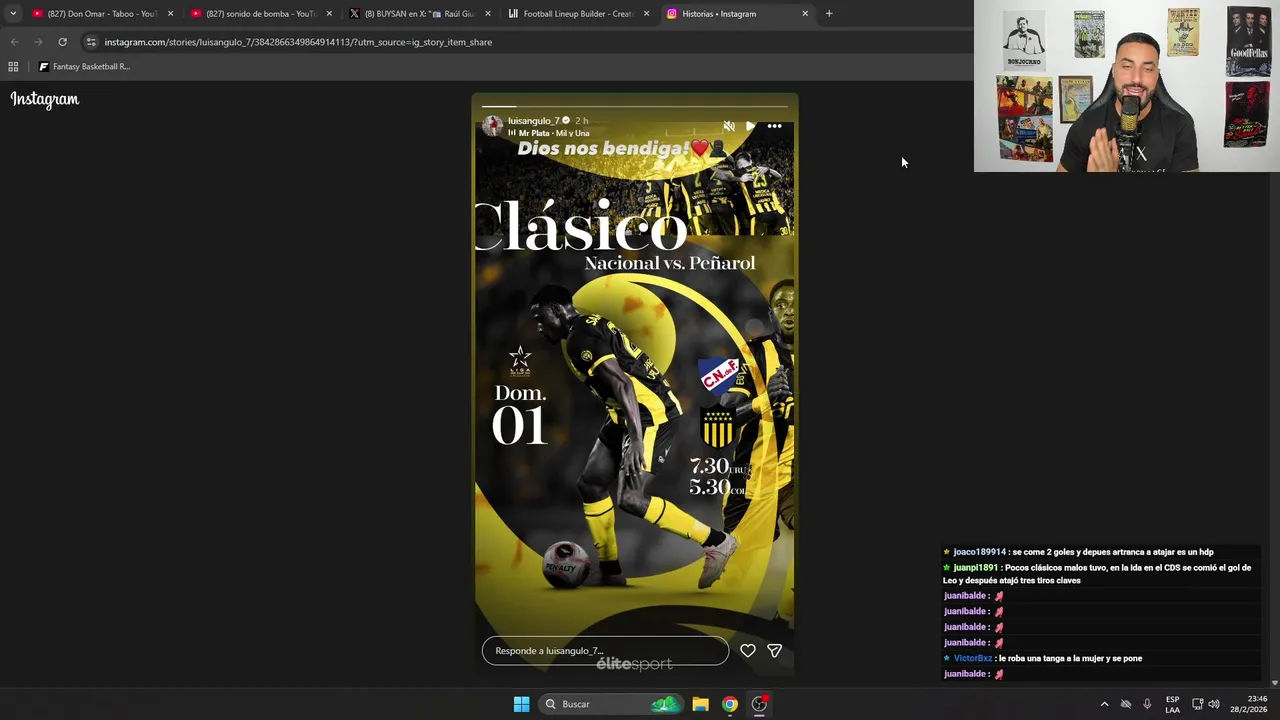Open the X favicon on BUYSAN tab
The width and height of the screenshot is (1280, 720).
coord(354,14)
